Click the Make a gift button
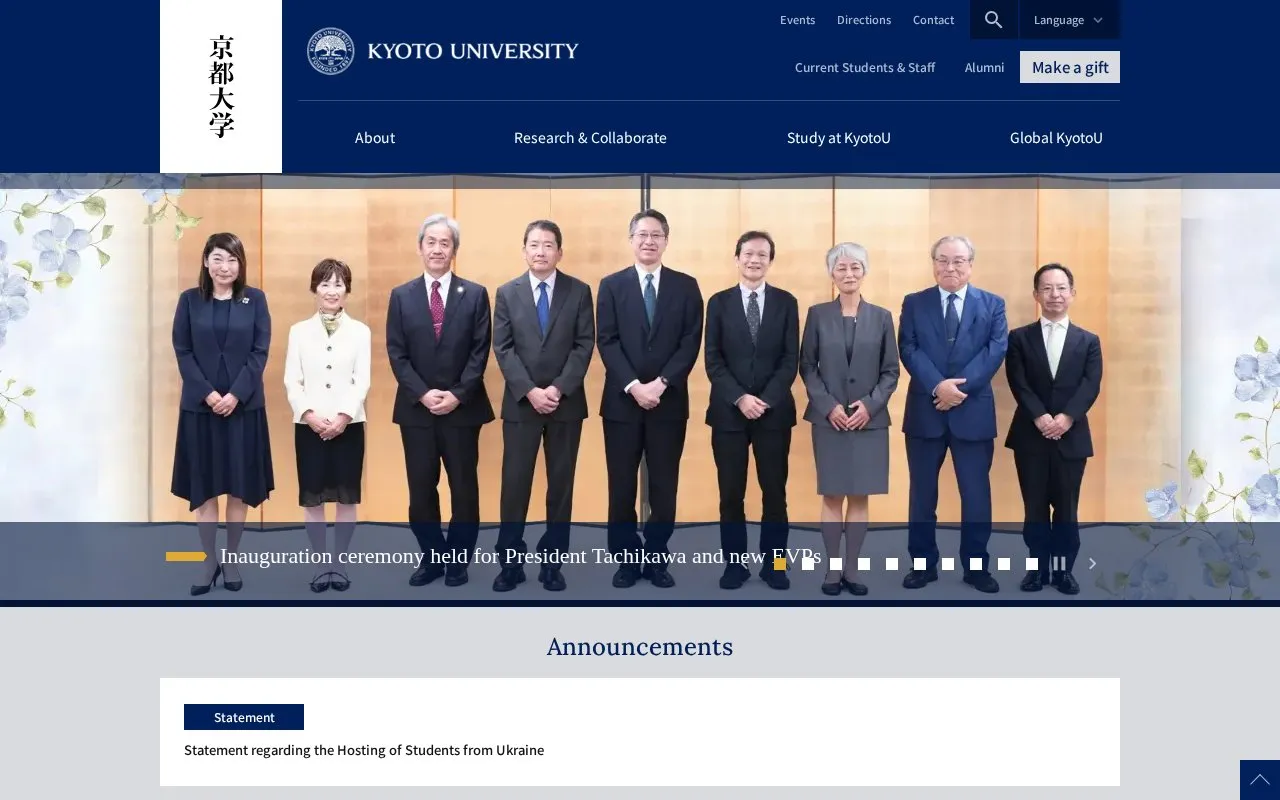1280x800 pixels. (1070, 67)
